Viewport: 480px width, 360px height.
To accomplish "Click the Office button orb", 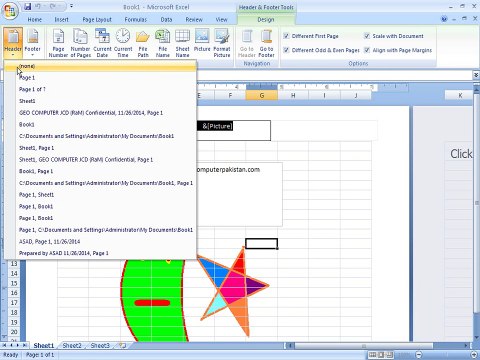I will coord(10,11).
